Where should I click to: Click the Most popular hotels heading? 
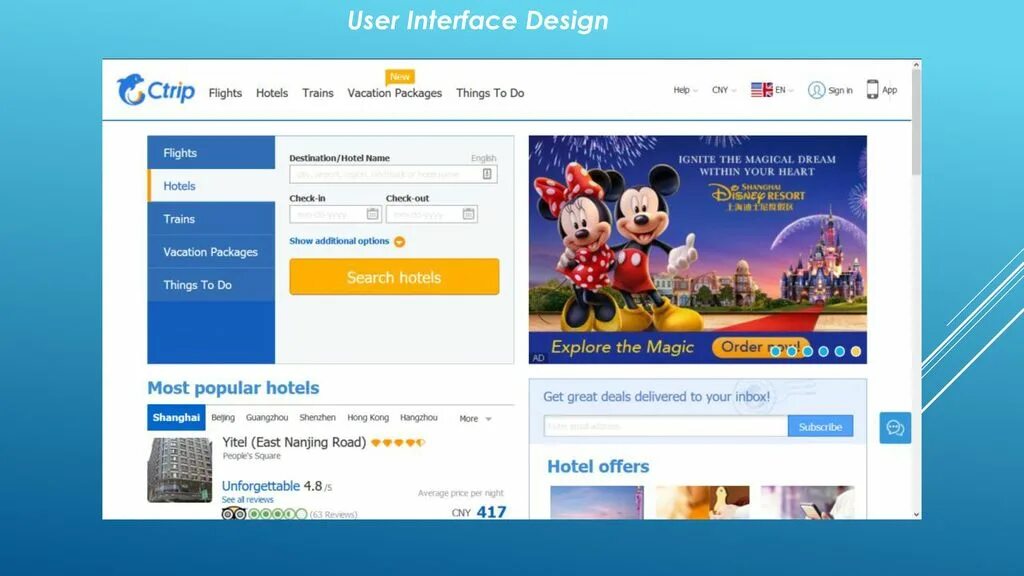pos(233,388)
